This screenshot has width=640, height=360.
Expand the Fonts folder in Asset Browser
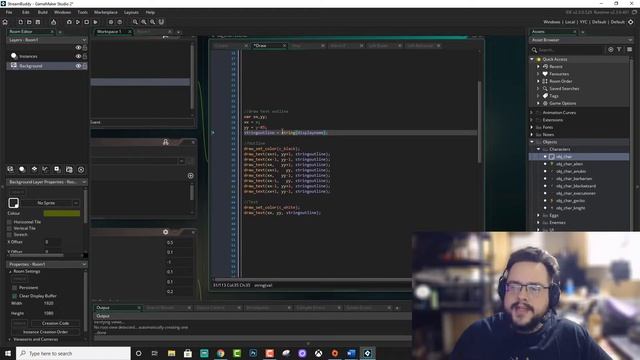pyautogui.click(x=532, y=127)
